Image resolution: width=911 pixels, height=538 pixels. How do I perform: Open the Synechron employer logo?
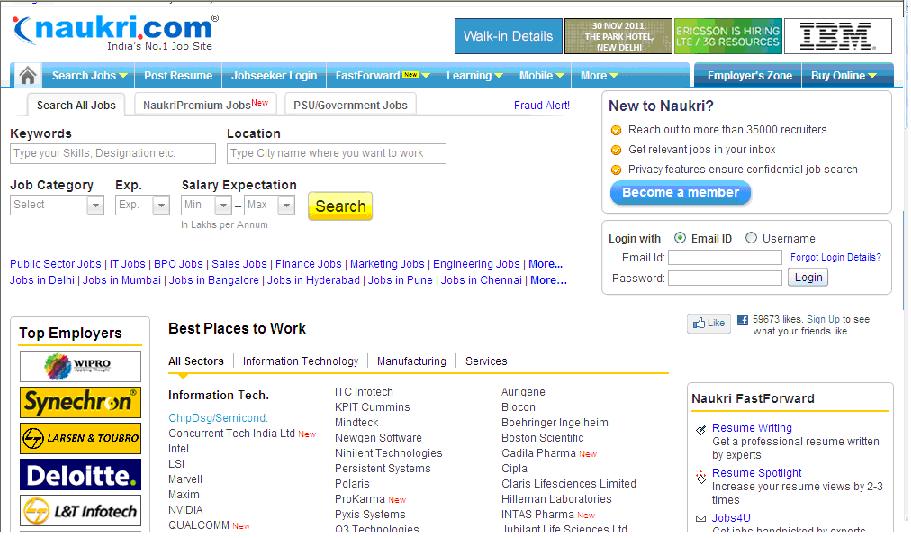pyautogui.click(x=80, y=402)
